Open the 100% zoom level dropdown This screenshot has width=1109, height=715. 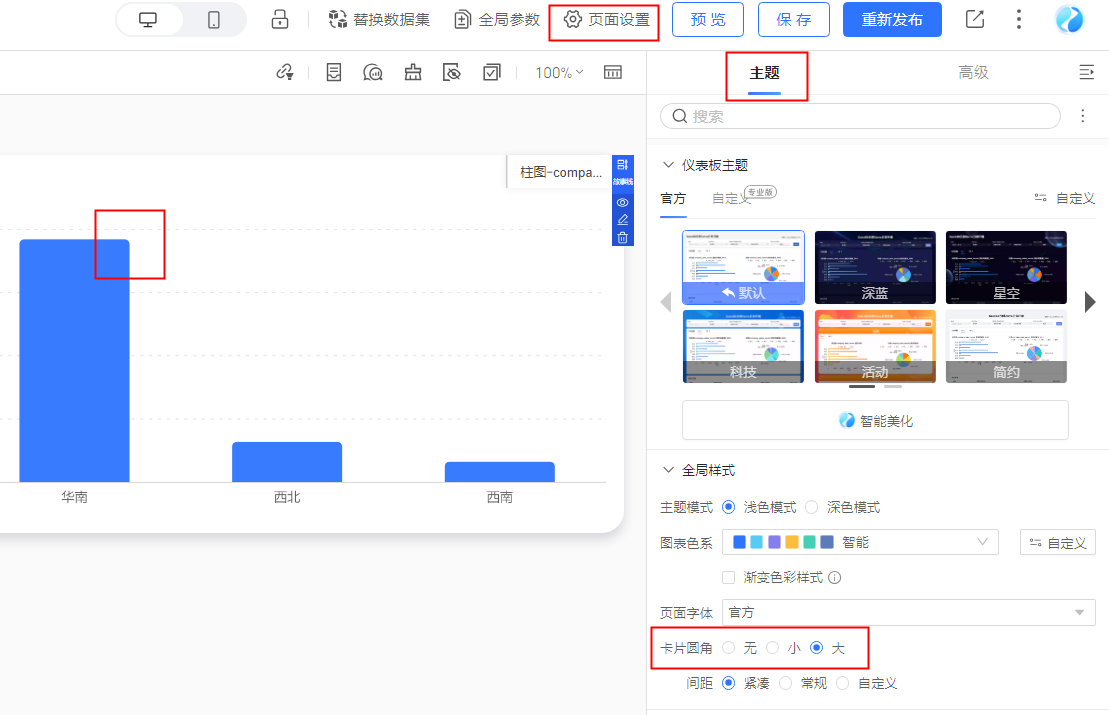(559, 72)
